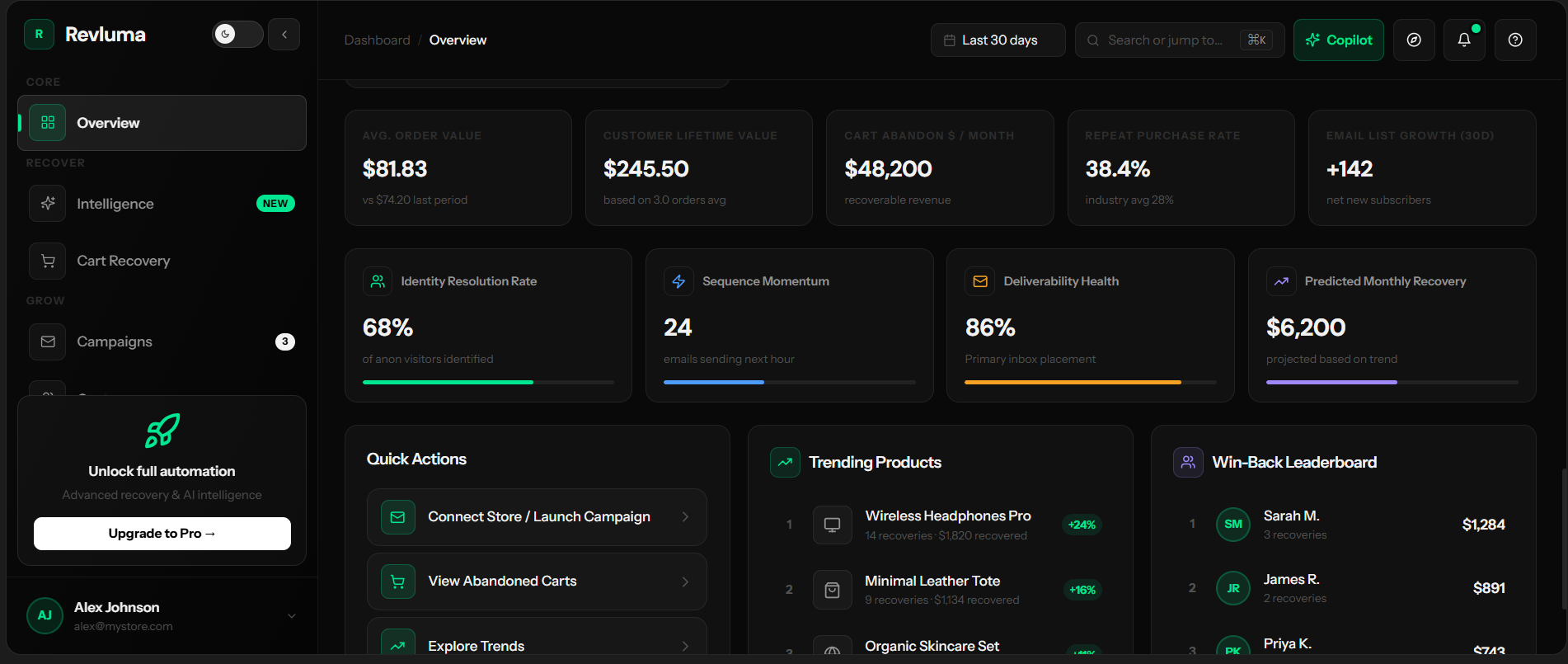Click View Abandoned Carts action
Image resolution: width=1568 pixels, height=664 pixels.
(x=537, y=582)
